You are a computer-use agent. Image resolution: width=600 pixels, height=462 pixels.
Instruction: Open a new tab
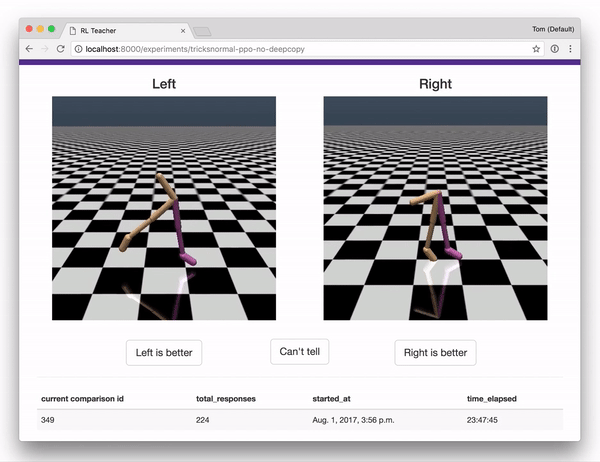pos(202,32)
